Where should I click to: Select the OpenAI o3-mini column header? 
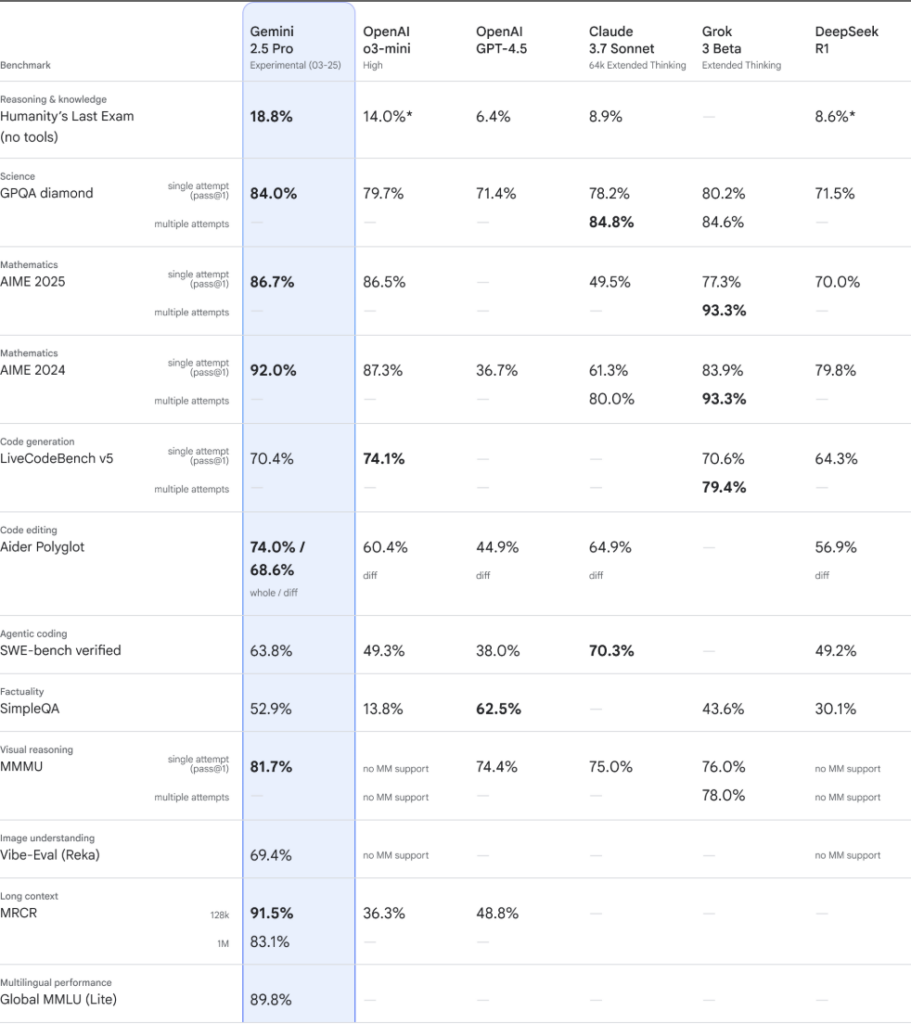tap(387, 48)
